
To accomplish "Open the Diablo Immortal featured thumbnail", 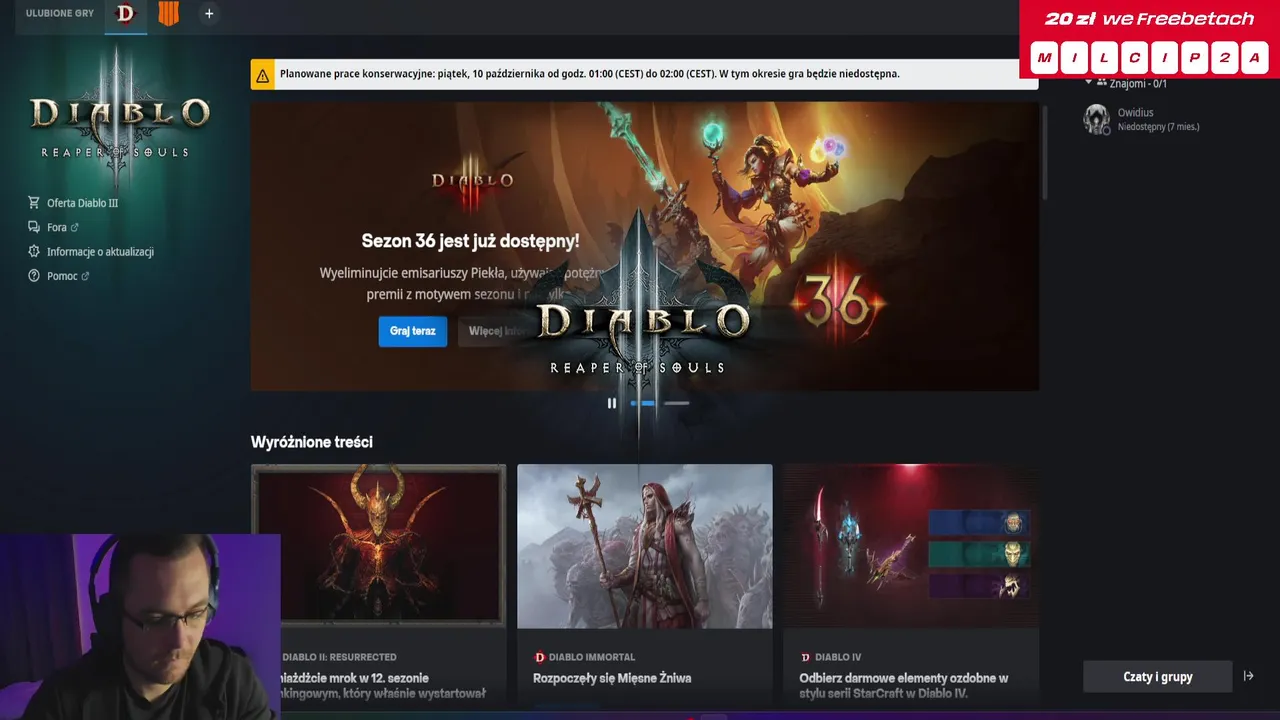I will [x=645, y=546].
